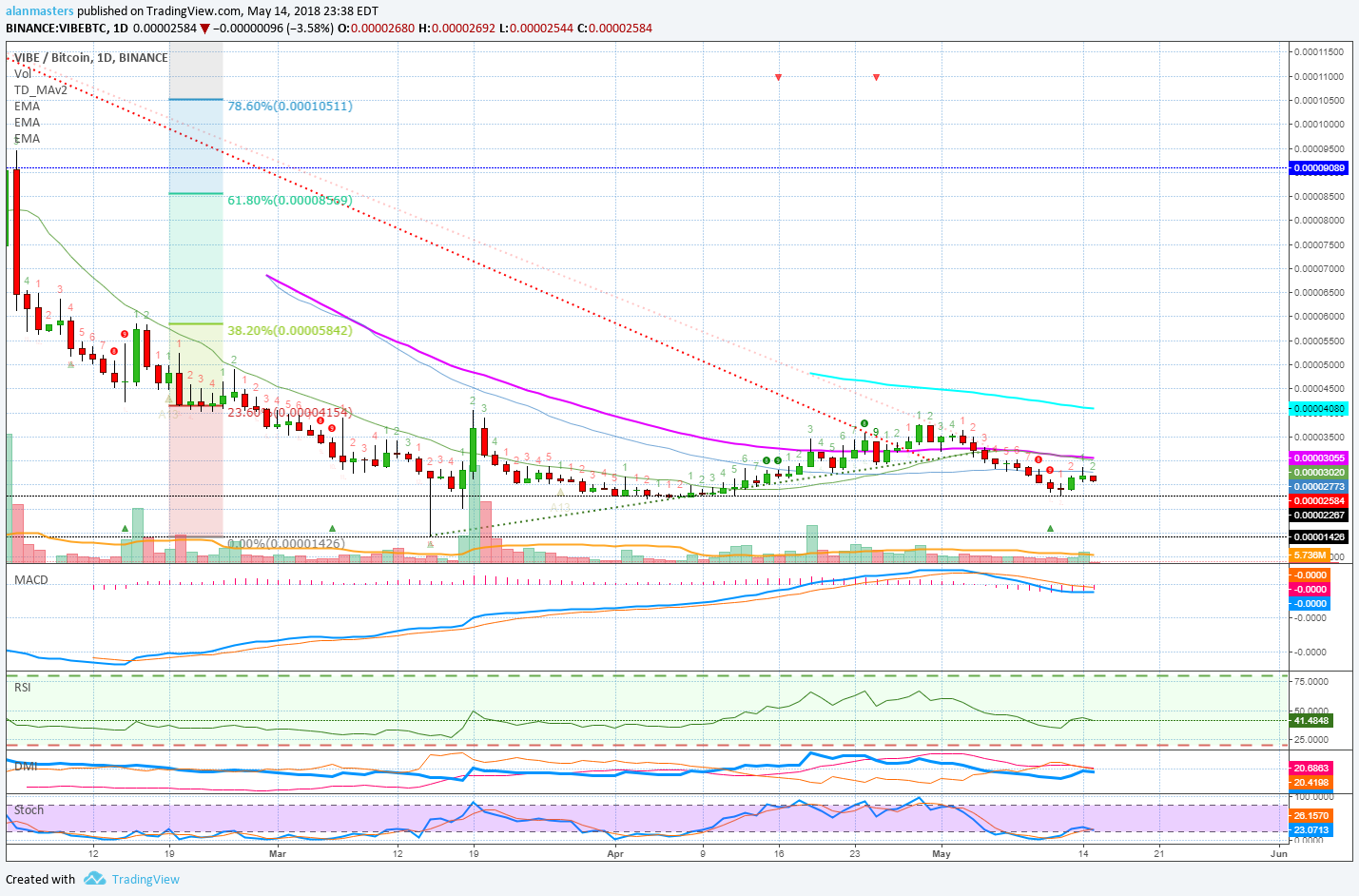Click the Jun date on time axis
The image size is (1359, 896).
coord(1279,854)
